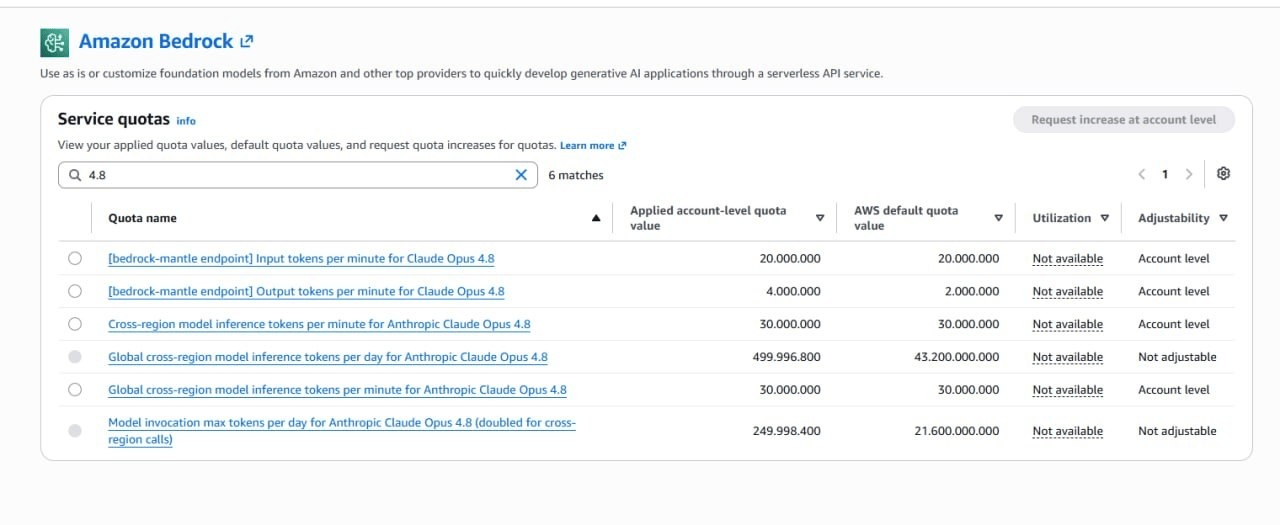Select radio for bedrock-mantle Input tokens quota
Image resolution: width=1280 pixels, height=525 pixels.
click(75, 258)
